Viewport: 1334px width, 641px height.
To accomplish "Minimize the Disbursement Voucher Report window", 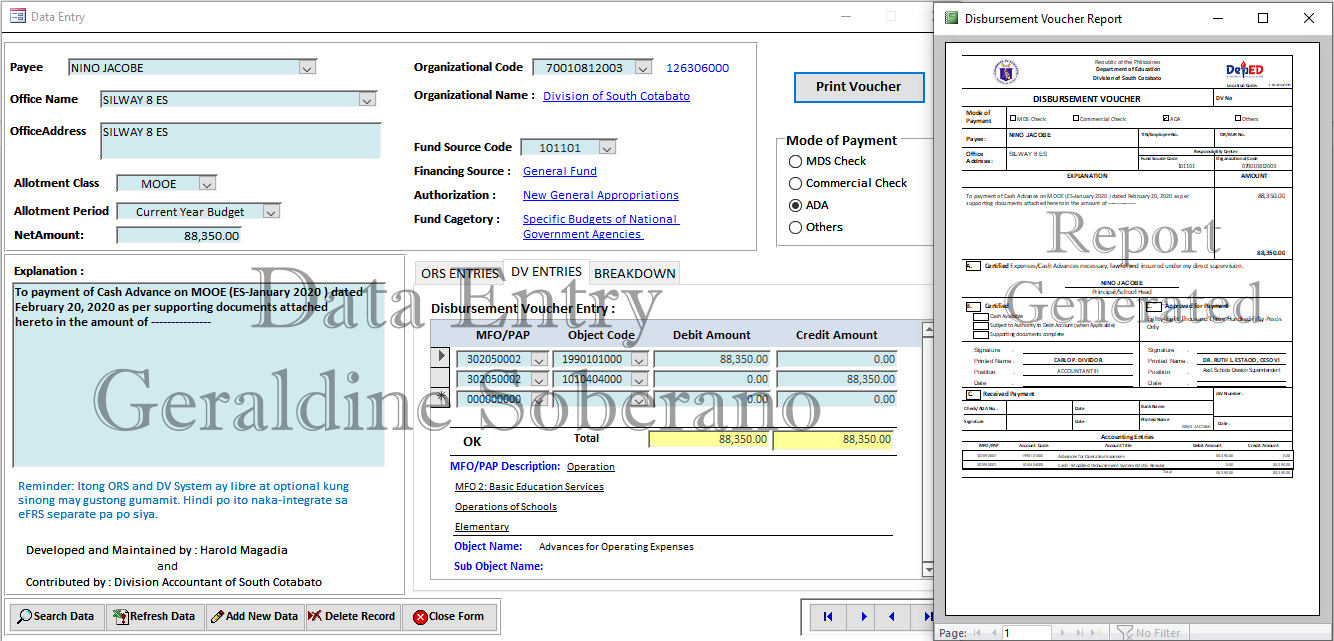I will 1217,18.
